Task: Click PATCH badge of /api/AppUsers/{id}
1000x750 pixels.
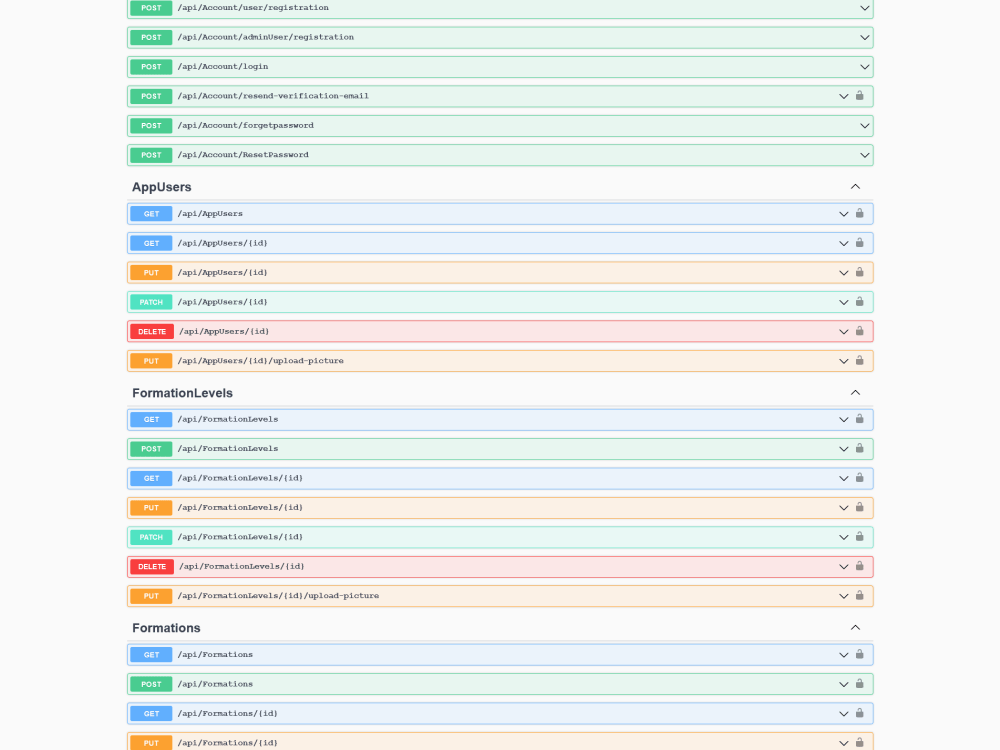Action: (x=151, y=302)
